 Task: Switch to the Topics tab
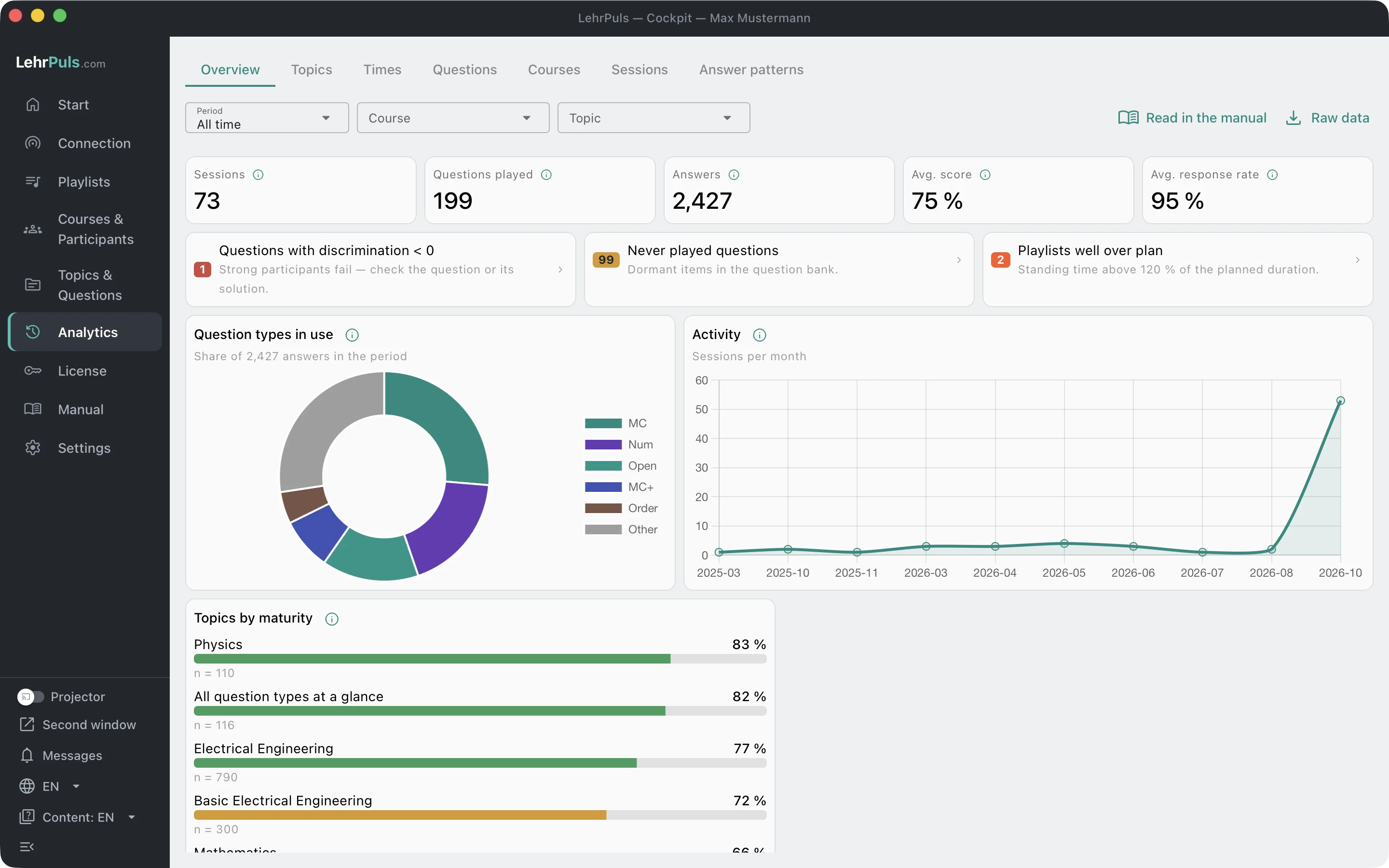pos(311,69)
